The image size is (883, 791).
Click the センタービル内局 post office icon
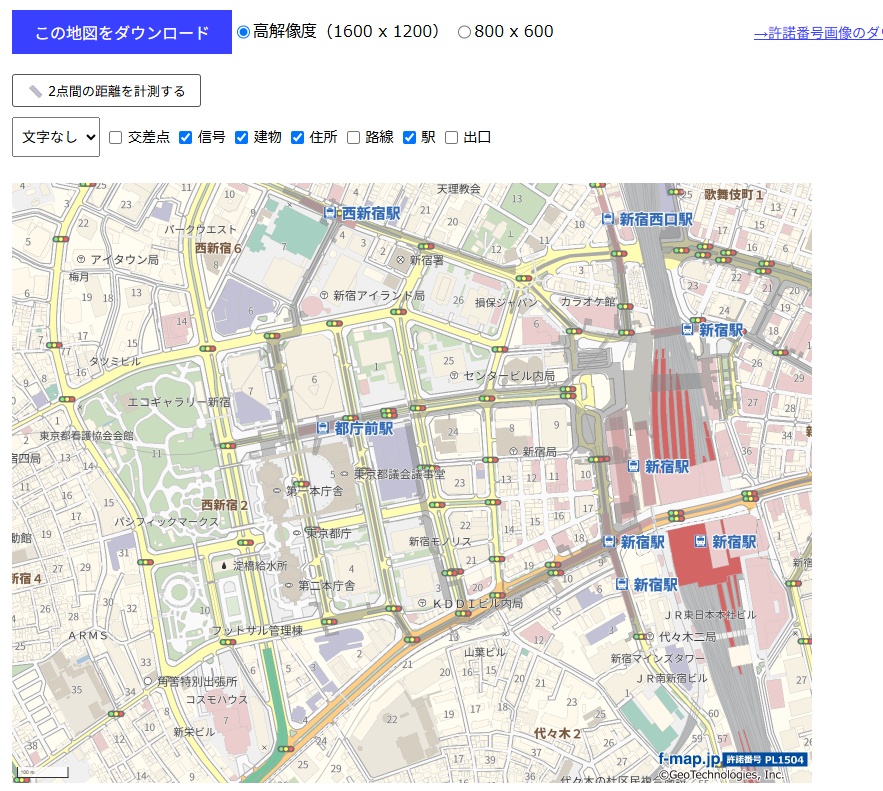(x=454, y=375)
